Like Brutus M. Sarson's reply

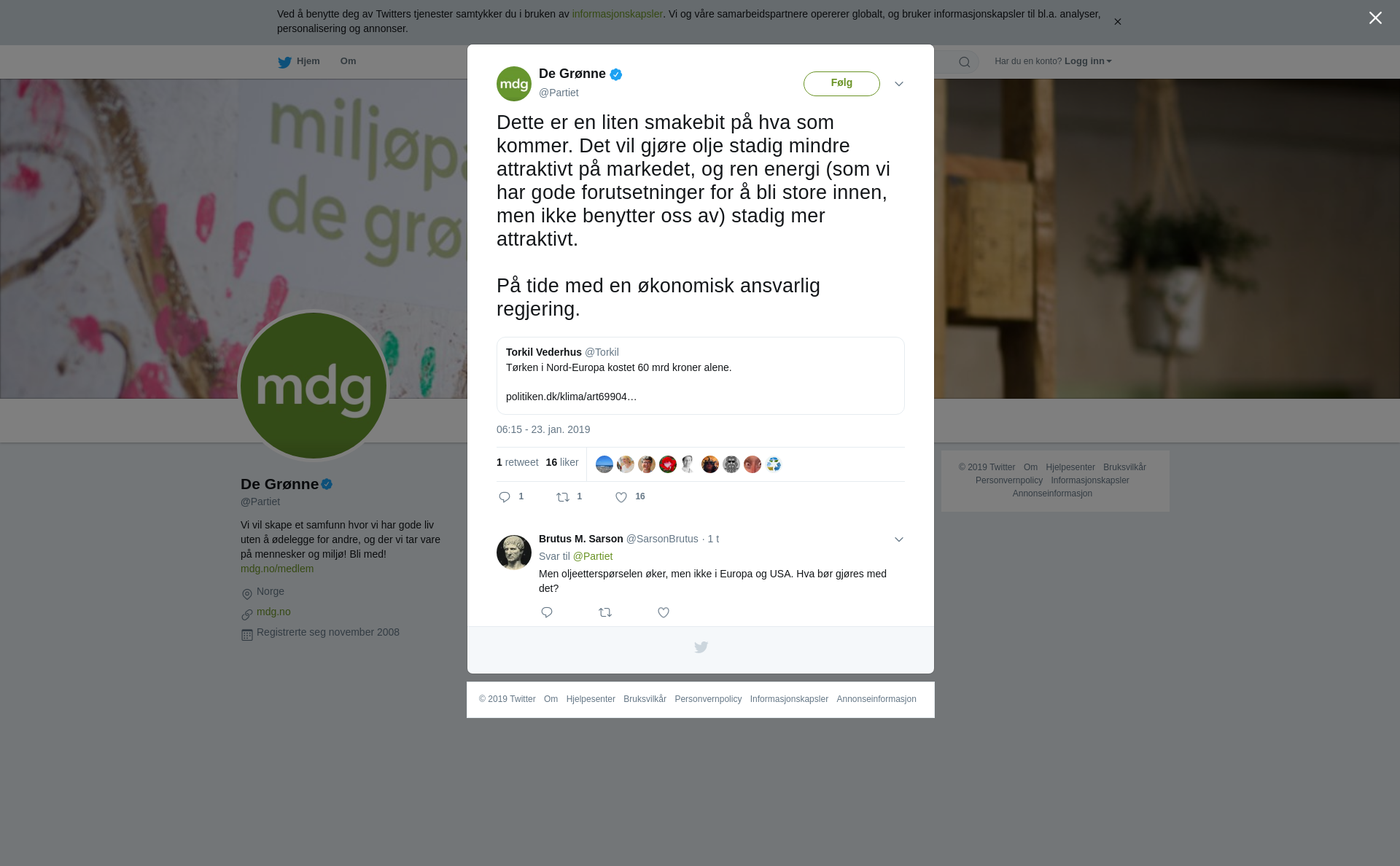click(664, 612)
